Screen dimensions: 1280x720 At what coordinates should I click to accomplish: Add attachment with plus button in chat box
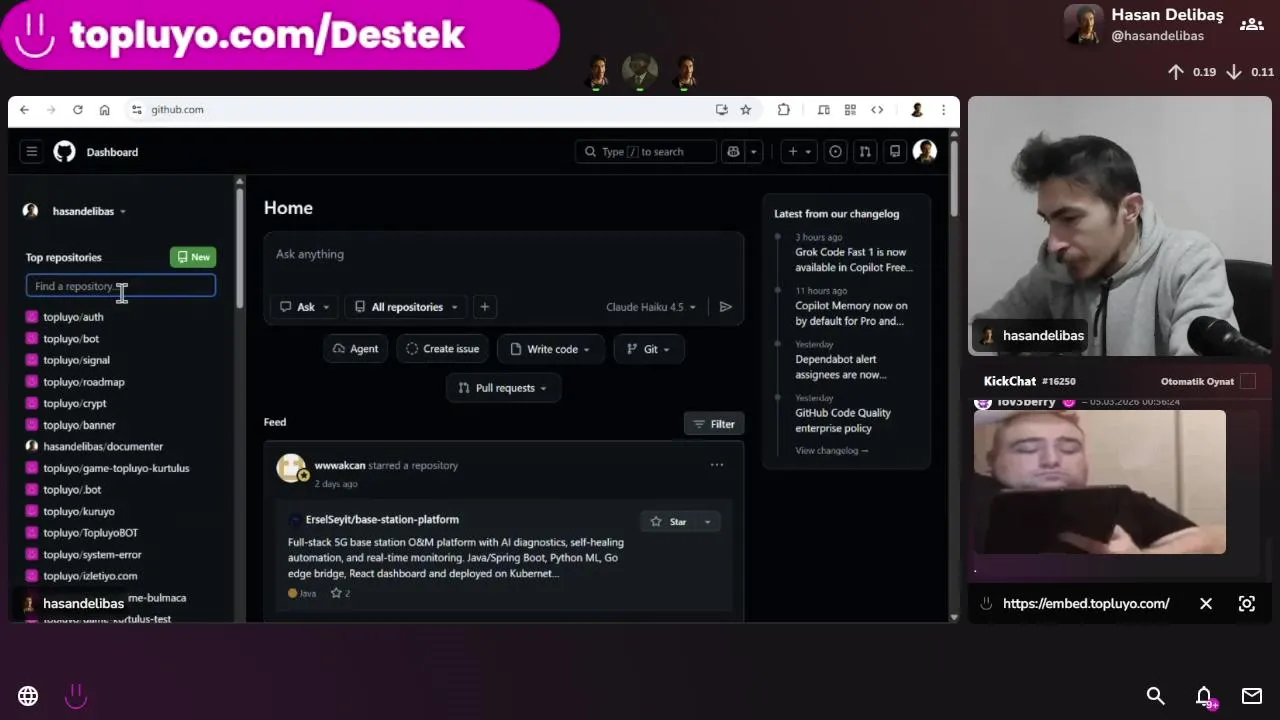click(x=484, y=307)
